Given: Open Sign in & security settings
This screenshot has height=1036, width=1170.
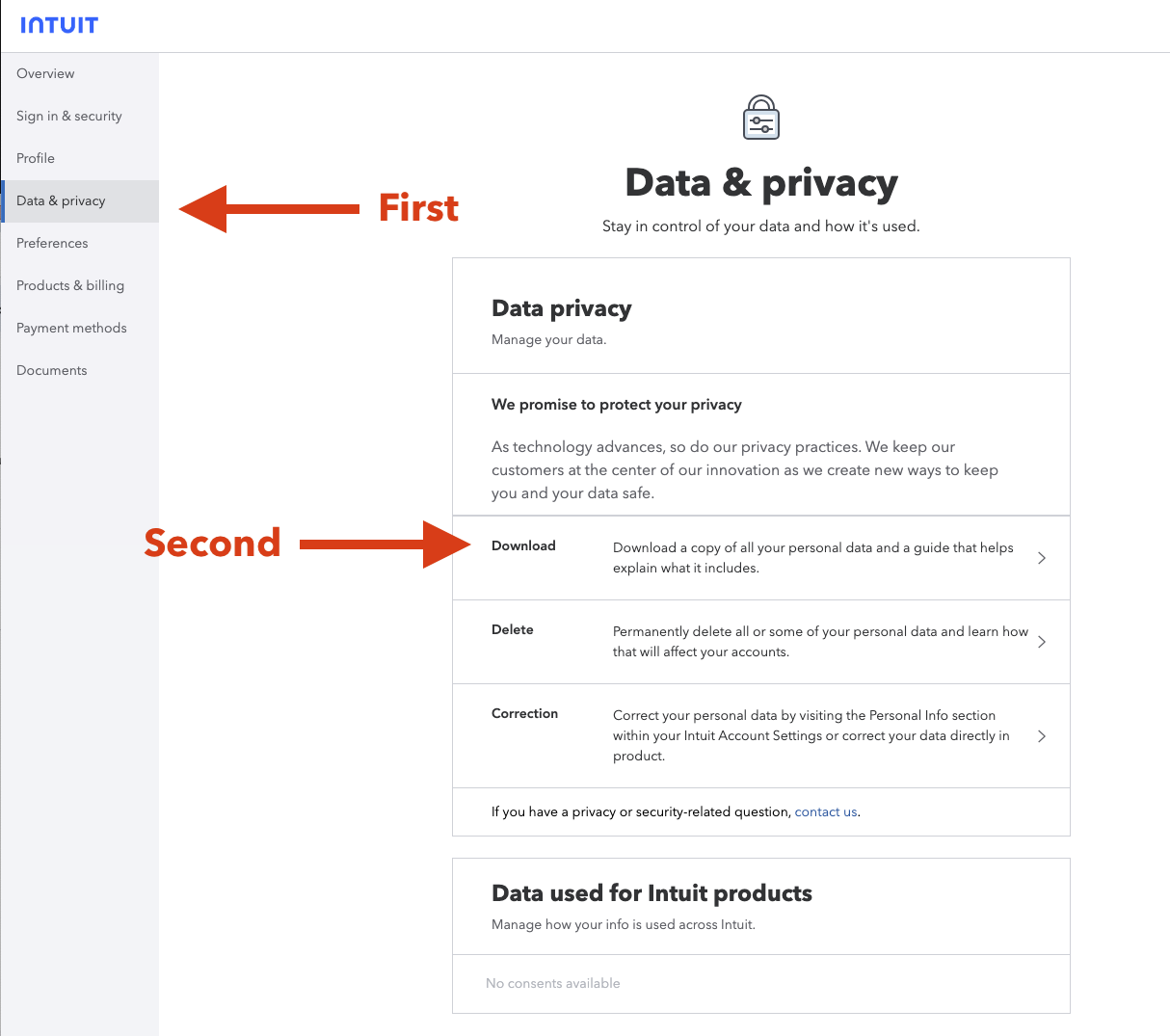Looking at the screenshot, I should point(68,116).
